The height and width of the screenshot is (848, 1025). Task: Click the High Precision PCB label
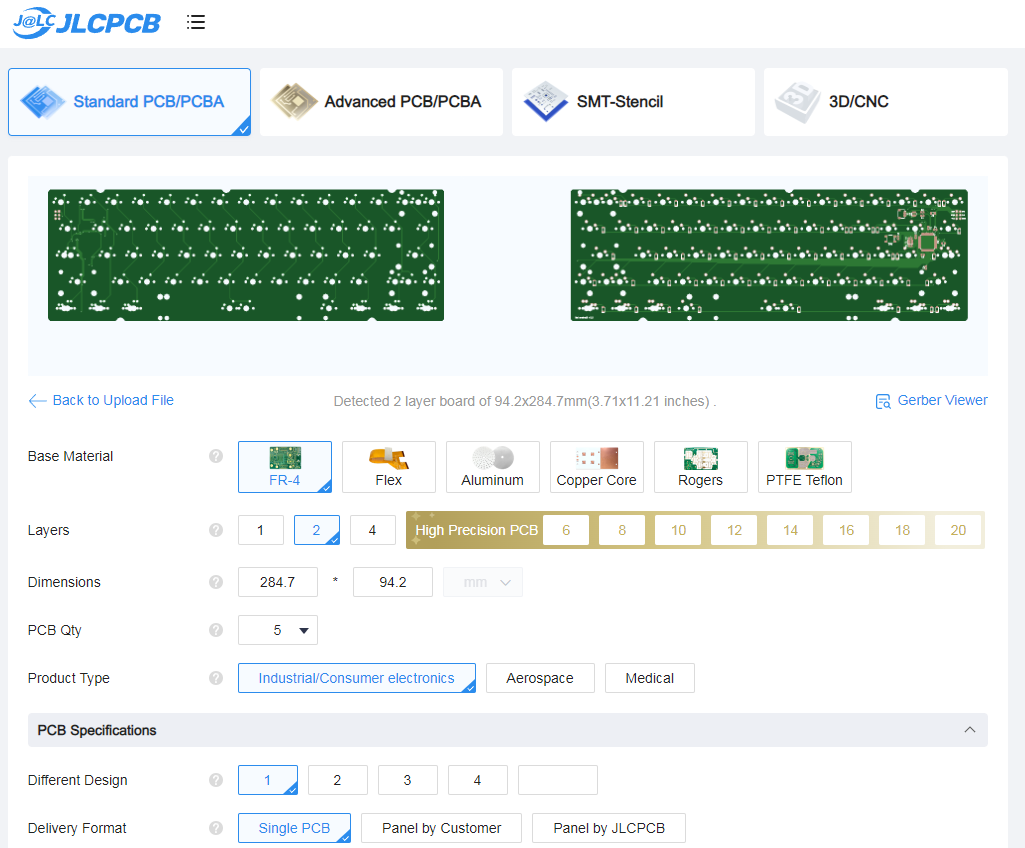tap(477, 530)
